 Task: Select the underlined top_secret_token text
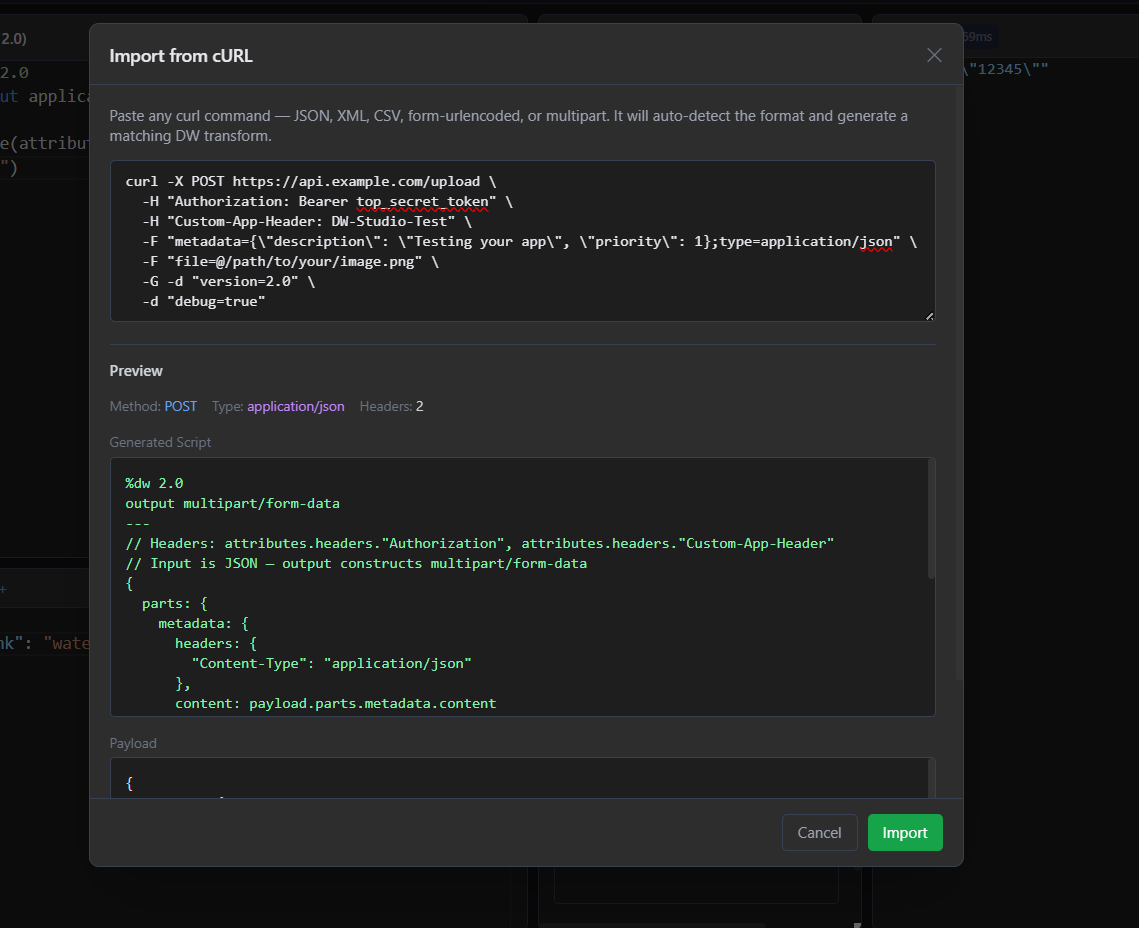point(423,201)
